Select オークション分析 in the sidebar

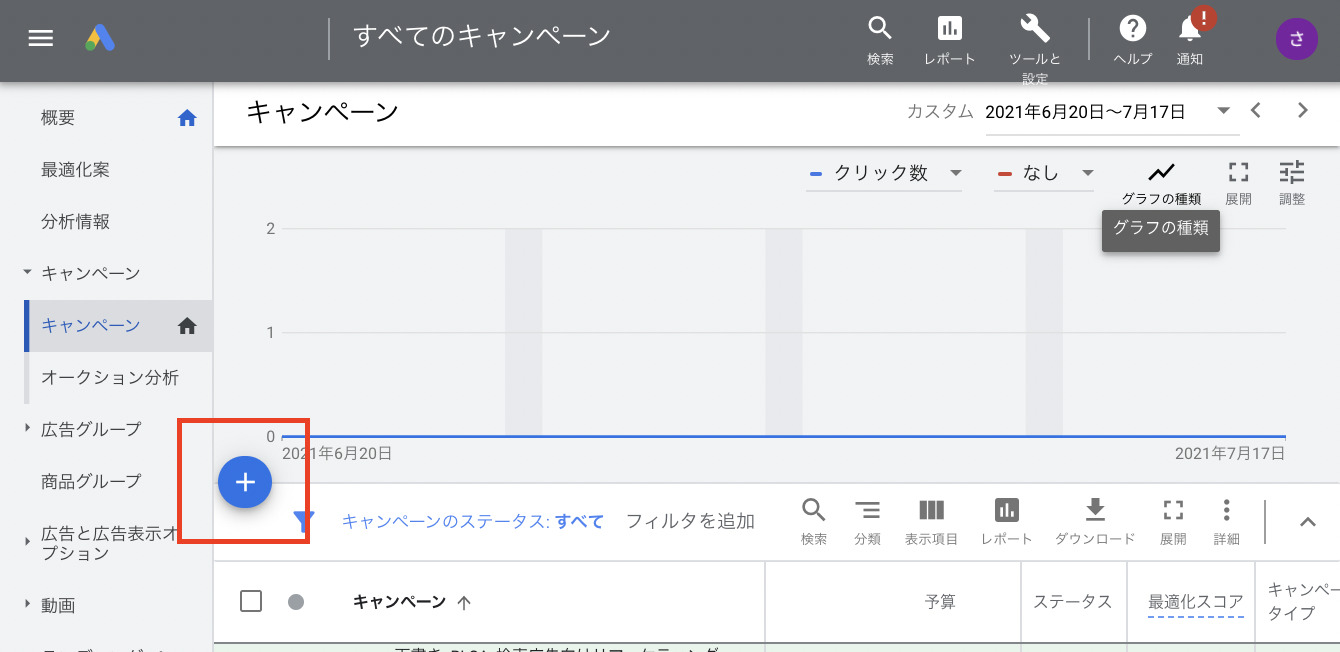click(x=110, y=378)
